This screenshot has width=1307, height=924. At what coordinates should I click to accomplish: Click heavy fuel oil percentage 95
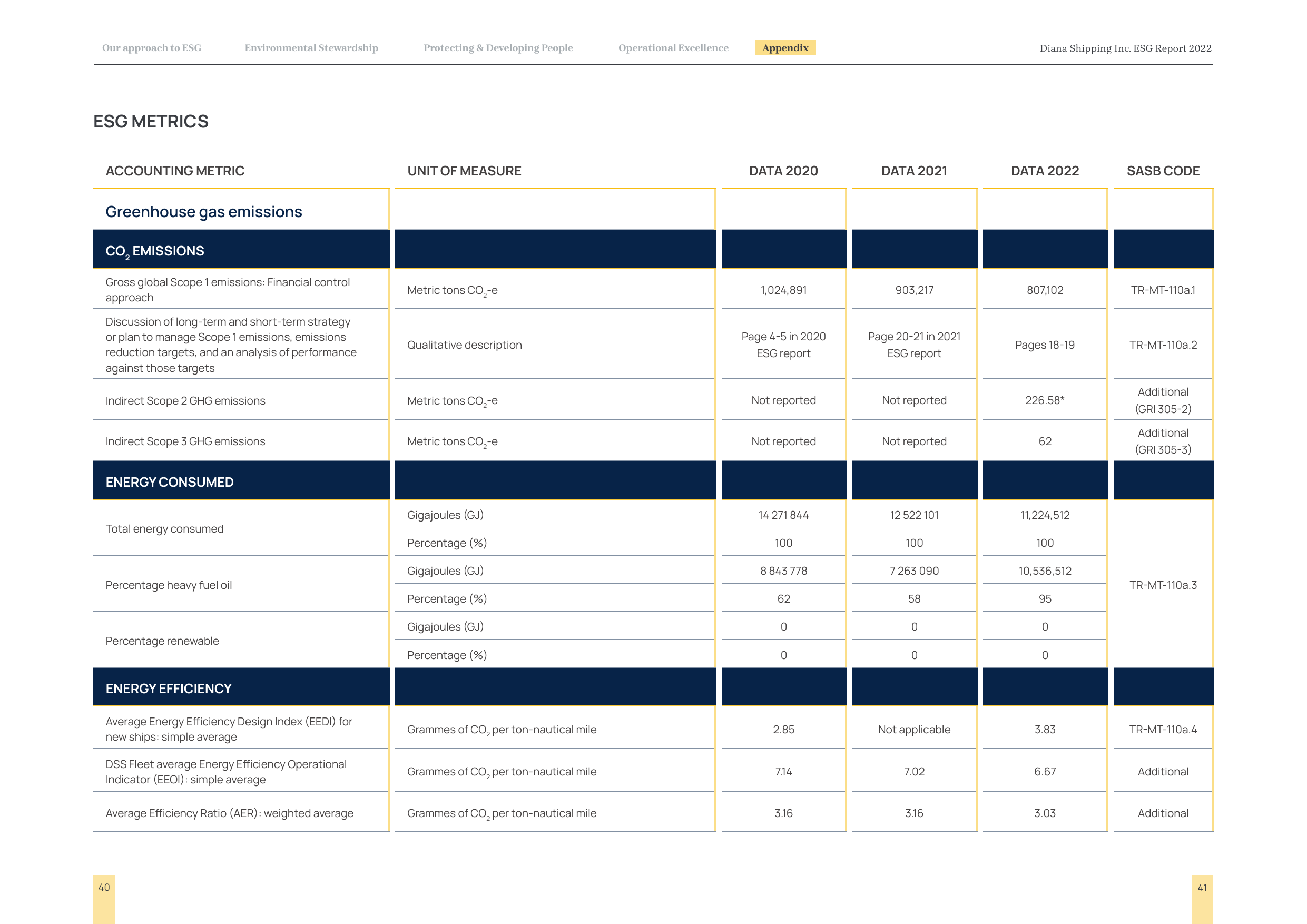(x=1045, y=599)
